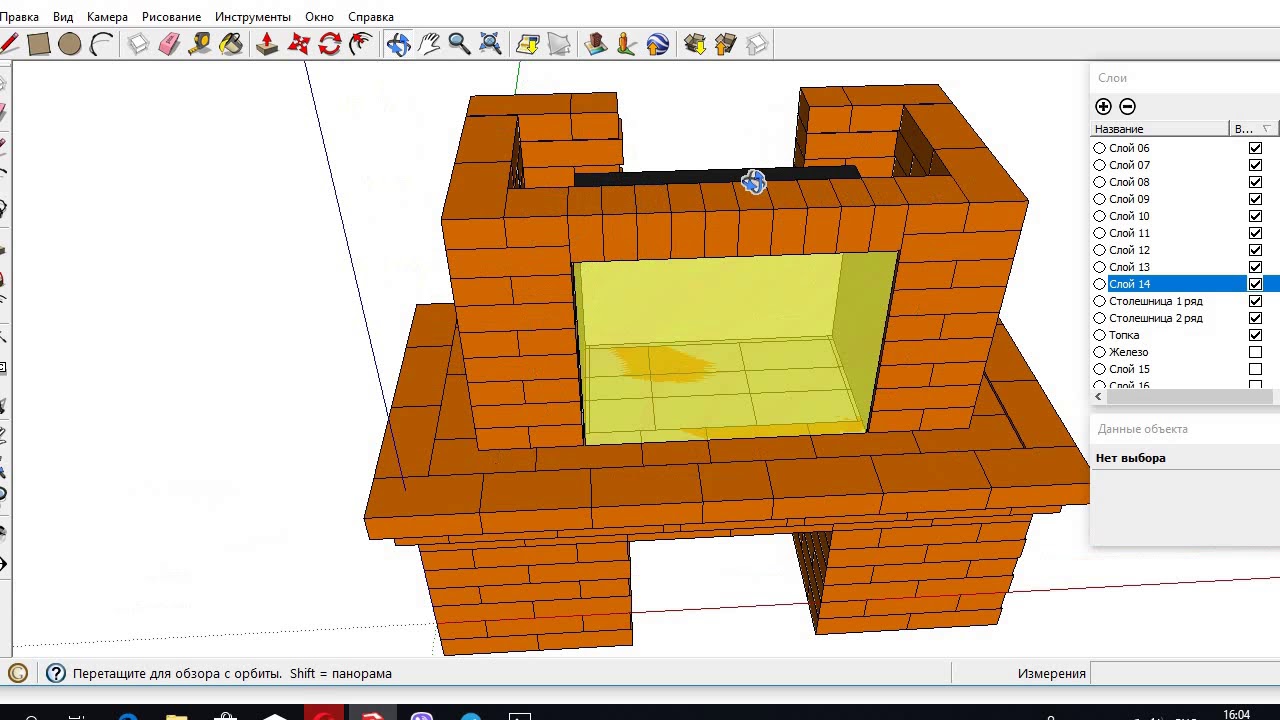Activate the Orbit tool in toolbar

point(398,44)
